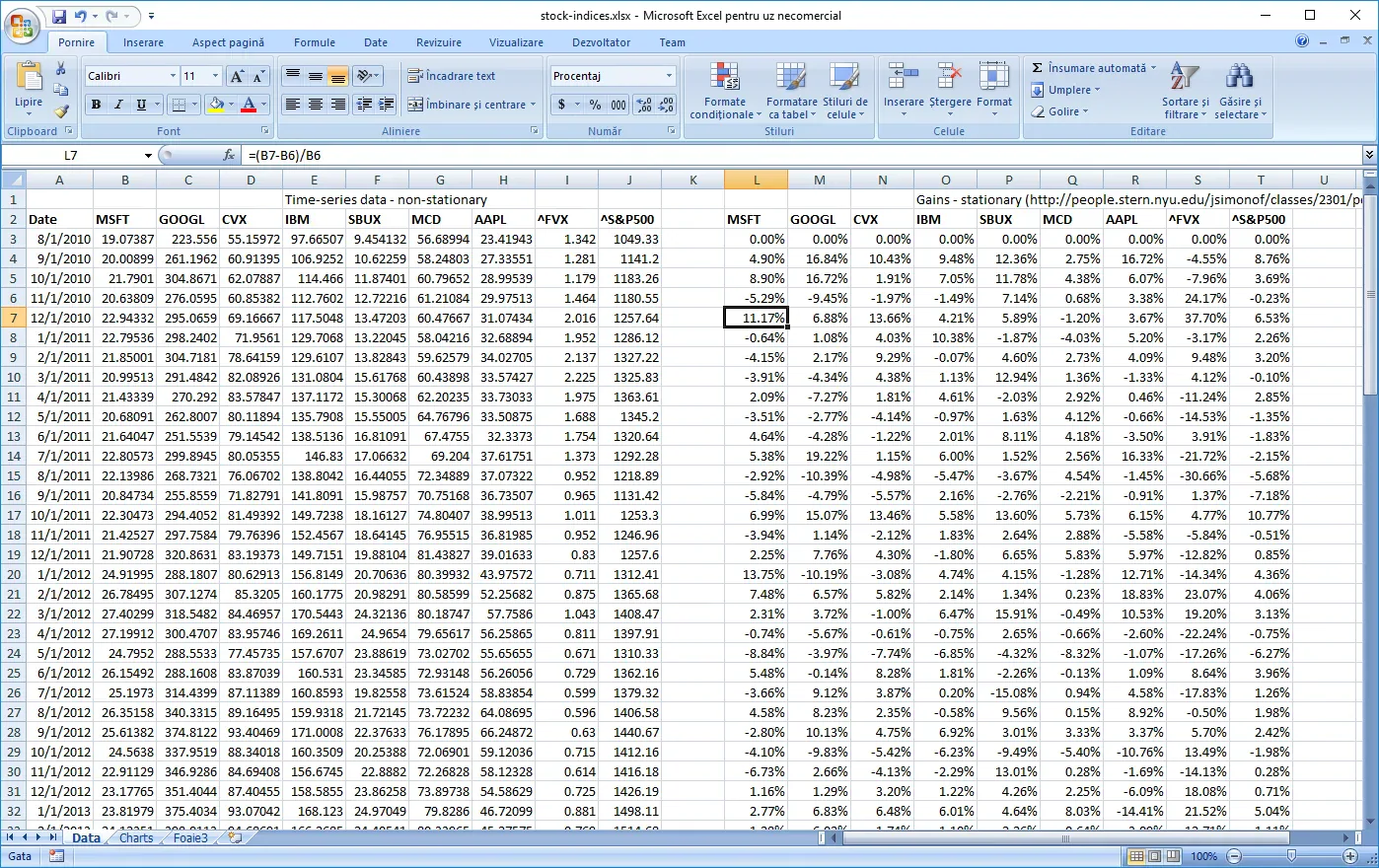Go to the Vizualizare ribbon tab
This screenshot has width=1379, height=868.
tap(517, 42)
